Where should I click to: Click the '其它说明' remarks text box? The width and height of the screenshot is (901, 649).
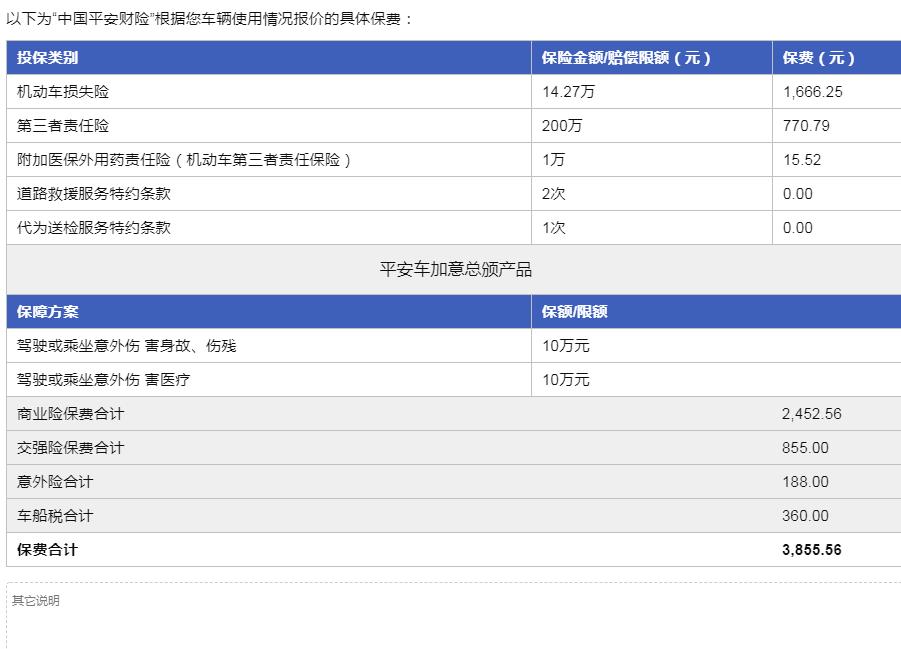point(453,616)
